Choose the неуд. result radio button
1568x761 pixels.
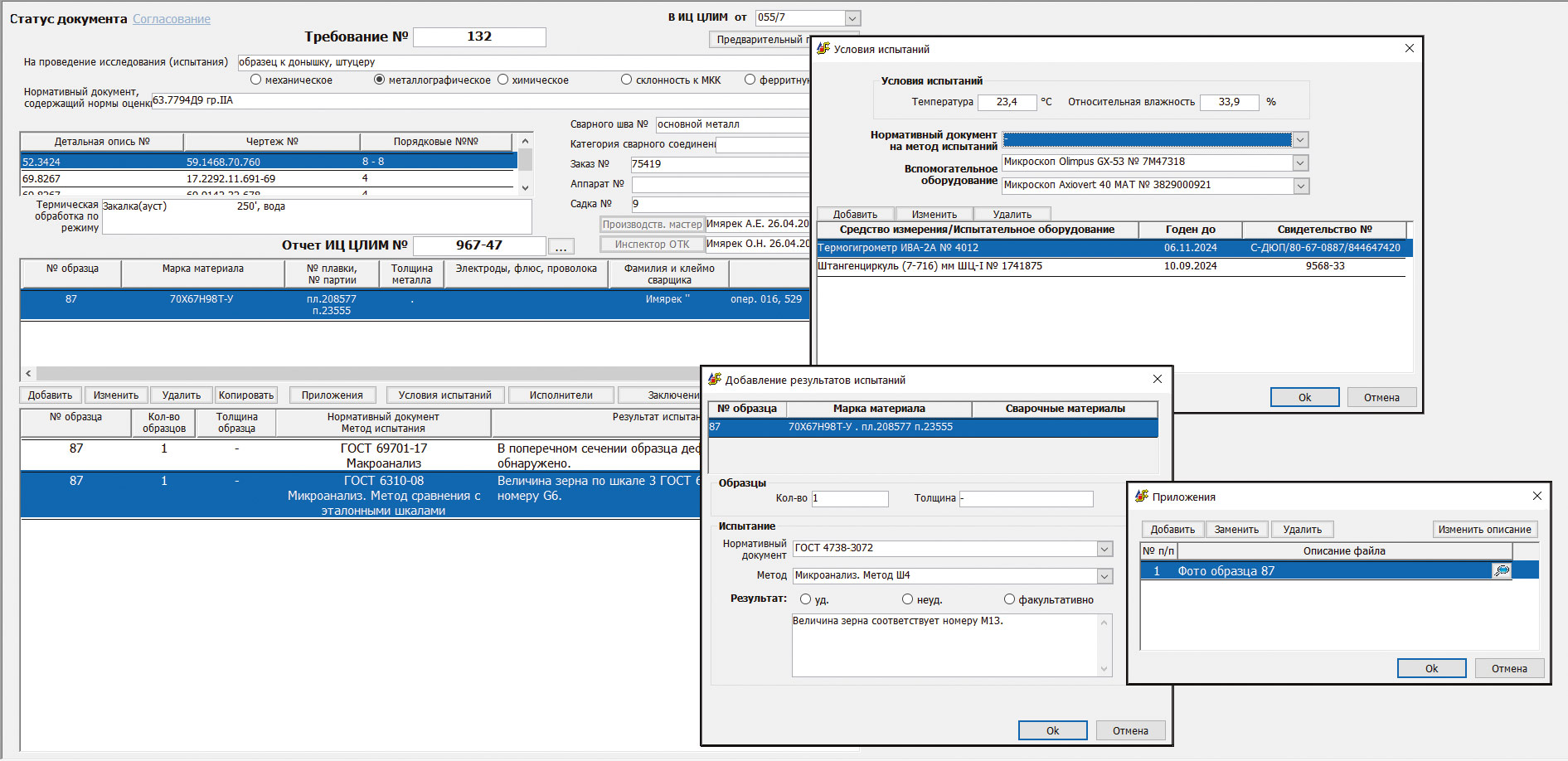(x=907, y=599)
